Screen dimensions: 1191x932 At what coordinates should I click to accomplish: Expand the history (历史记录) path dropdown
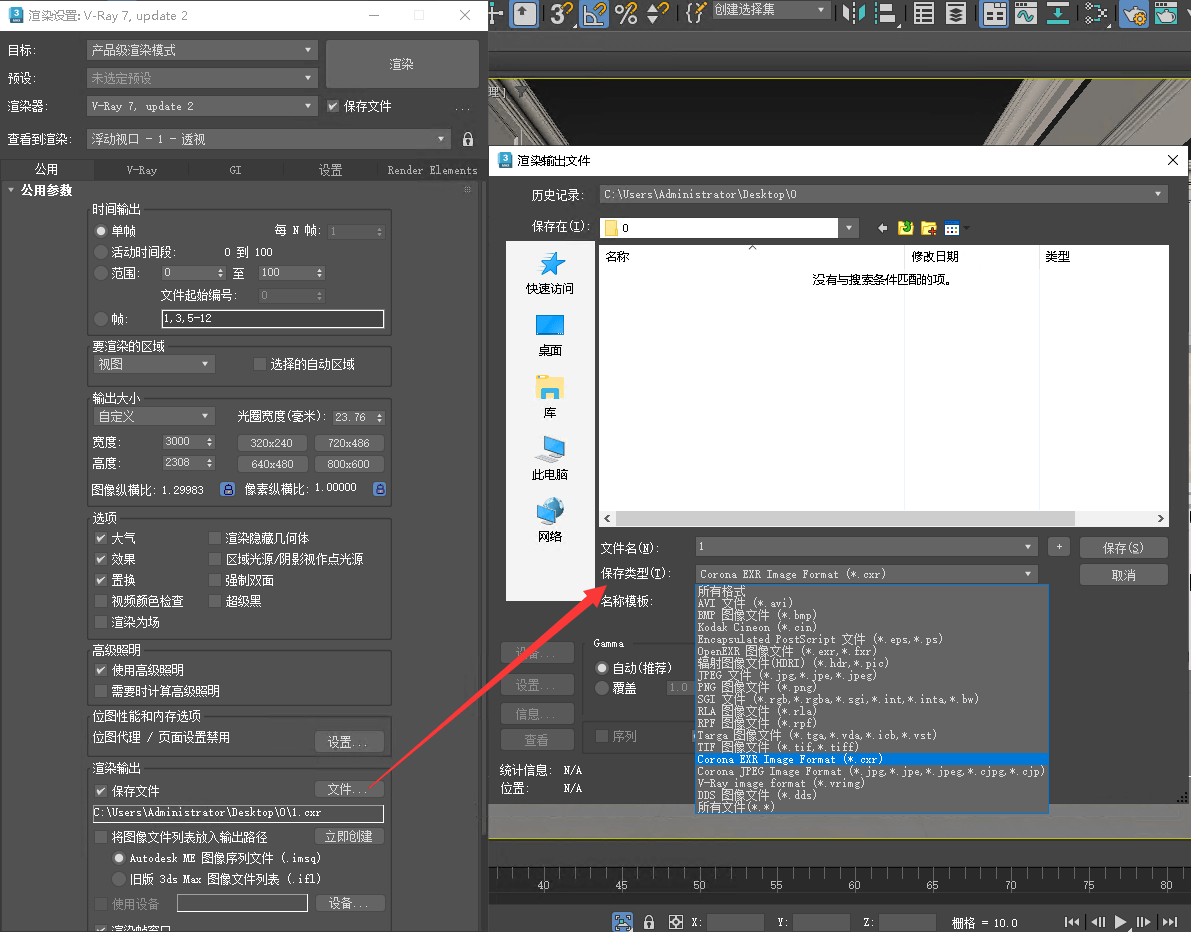click(1158, 194)
